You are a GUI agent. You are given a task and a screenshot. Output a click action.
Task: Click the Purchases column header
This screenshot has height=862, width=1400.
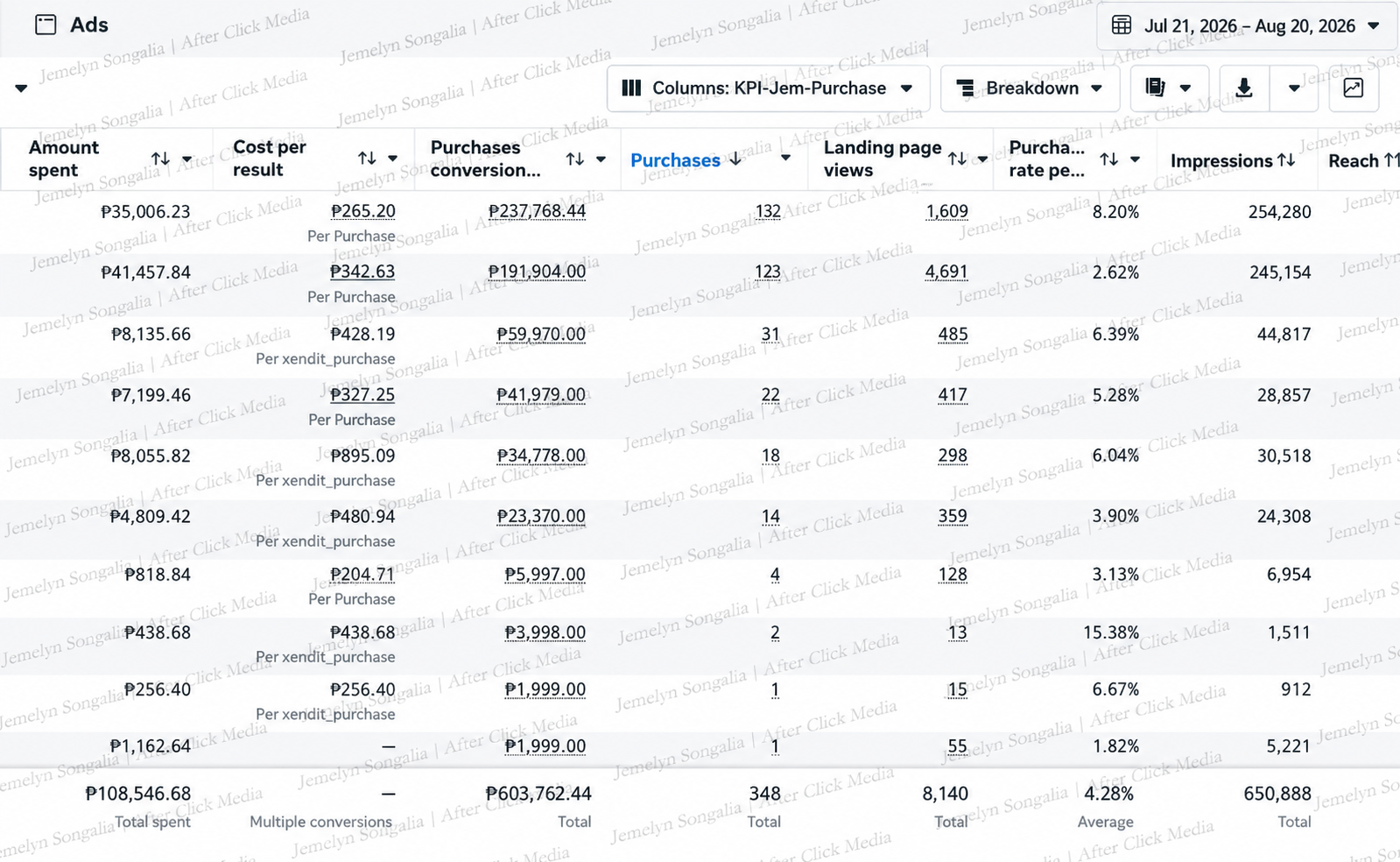675,160
